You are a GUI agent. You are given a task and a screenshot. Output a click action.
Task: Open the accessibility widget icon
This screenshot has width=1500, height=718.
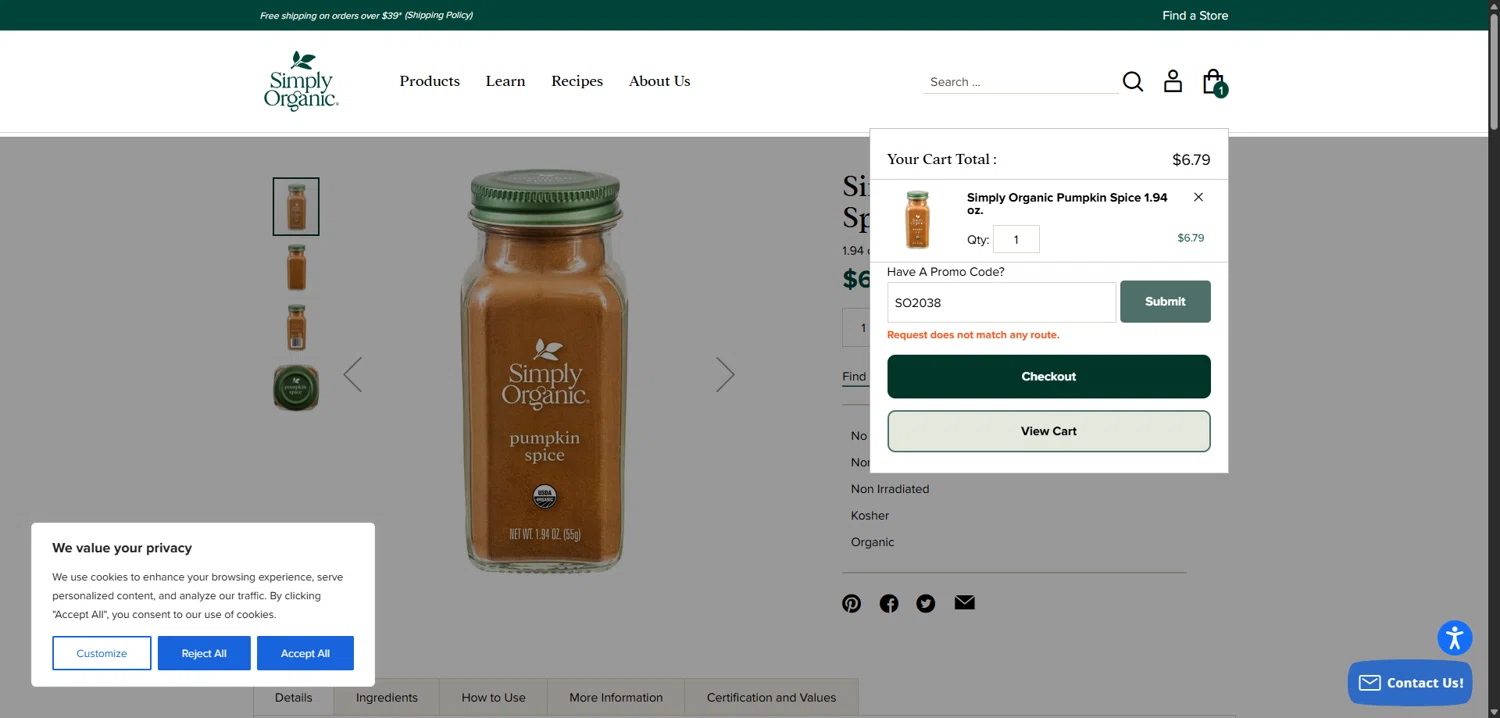coord(1455,637)
